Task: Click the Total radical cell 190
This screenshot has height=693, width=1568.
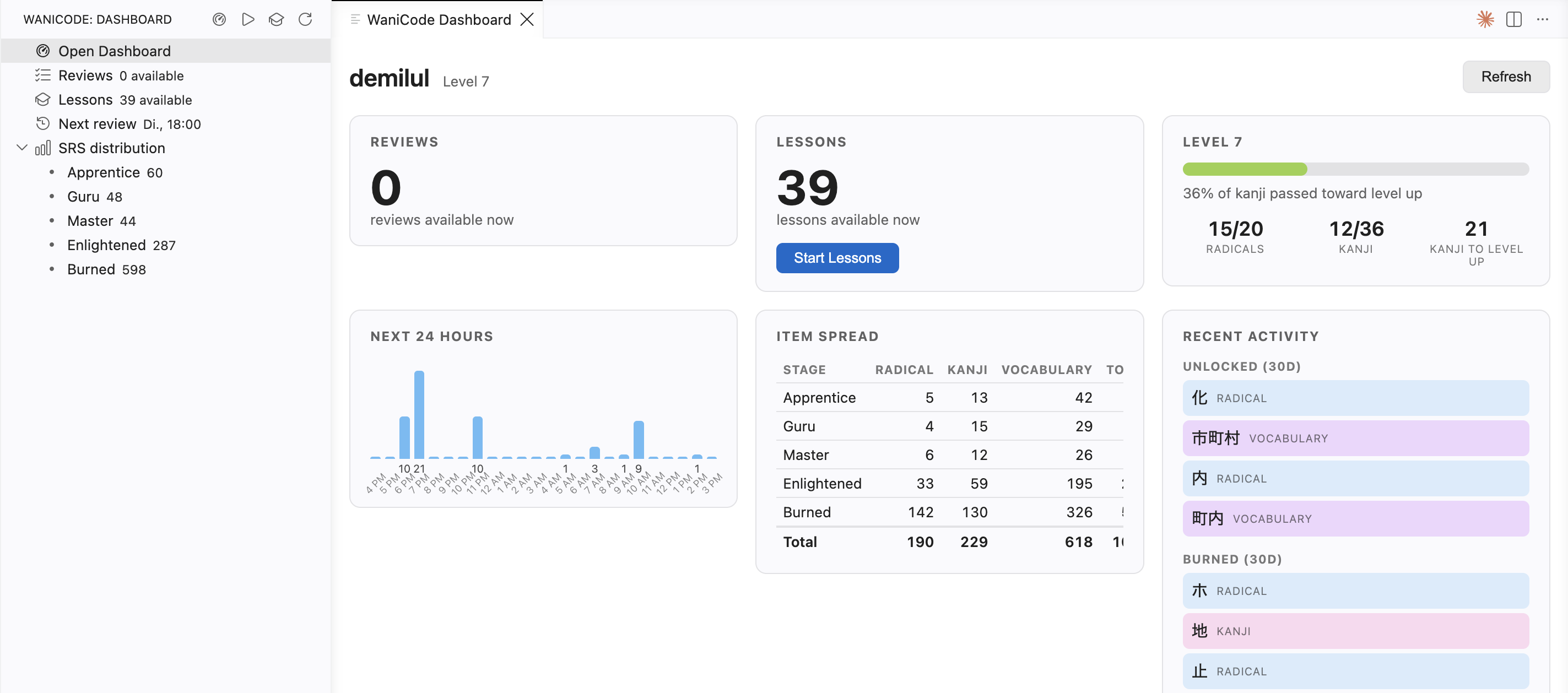Action: point(920,542)
